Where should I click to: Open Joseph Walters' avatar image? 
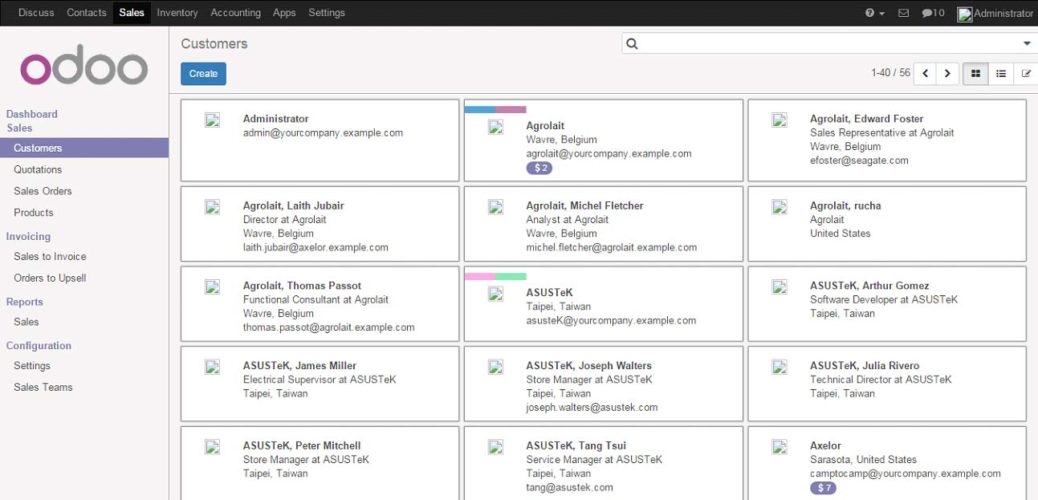point(496,366)
